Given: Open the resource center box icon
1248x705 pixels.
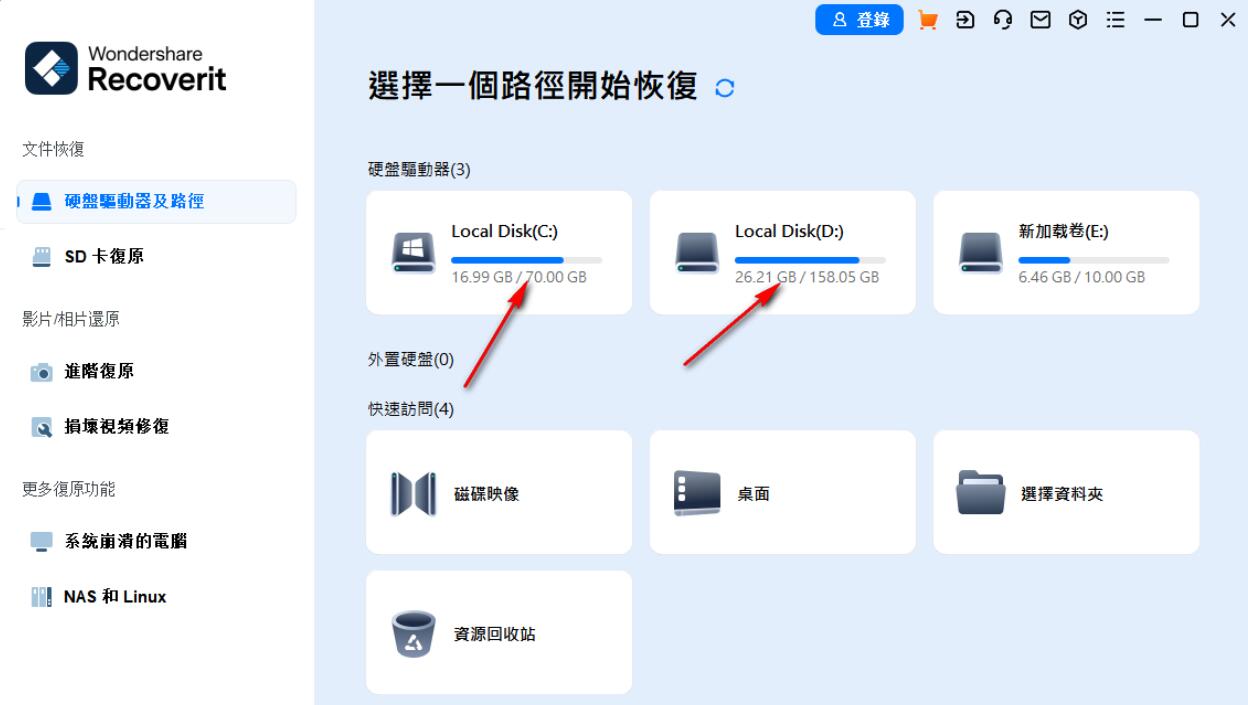Looking at the screenshot, I should pyautogui.click(x=1078, y=19).
